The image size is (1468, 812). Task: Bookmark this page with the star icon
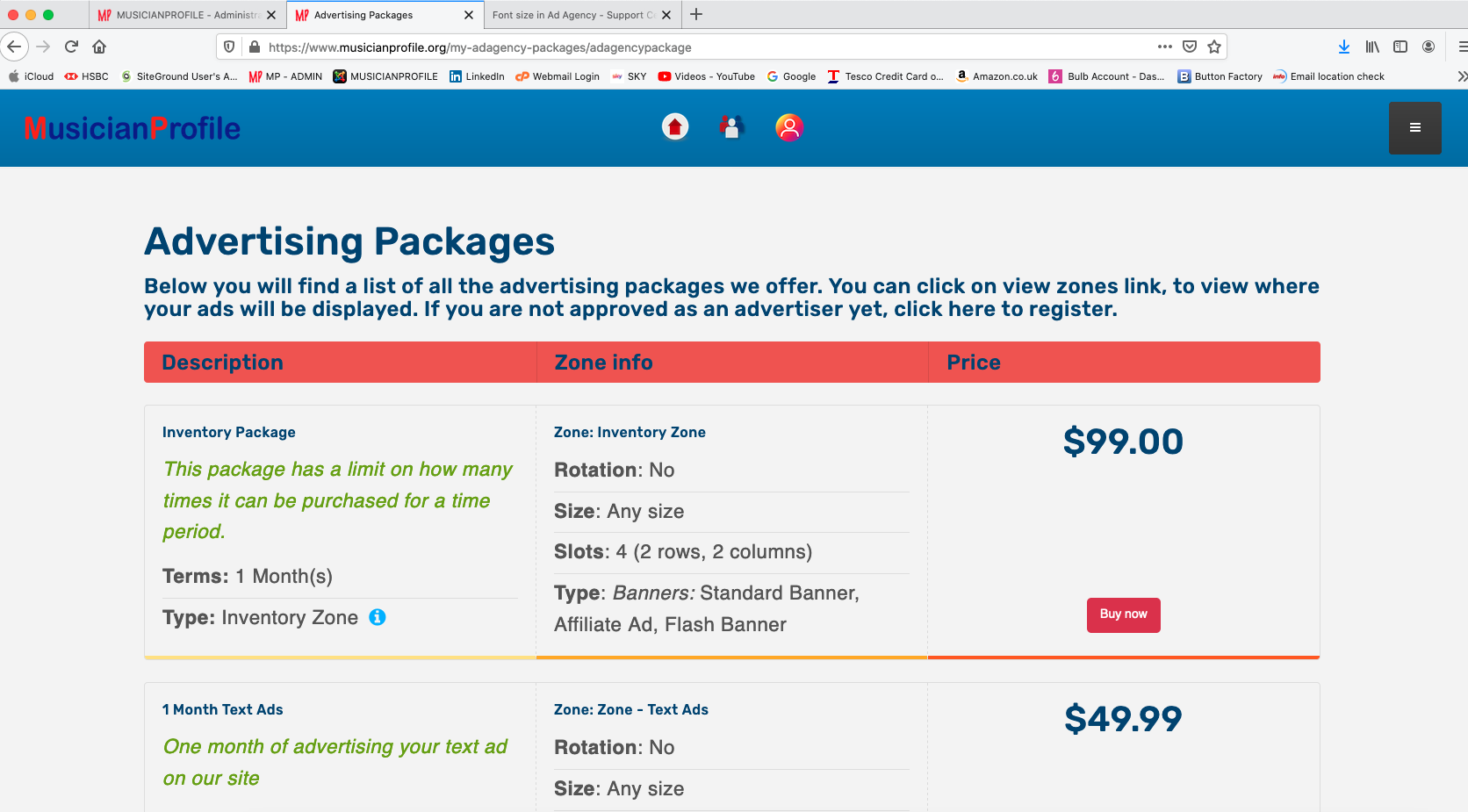coord(1214,47)
